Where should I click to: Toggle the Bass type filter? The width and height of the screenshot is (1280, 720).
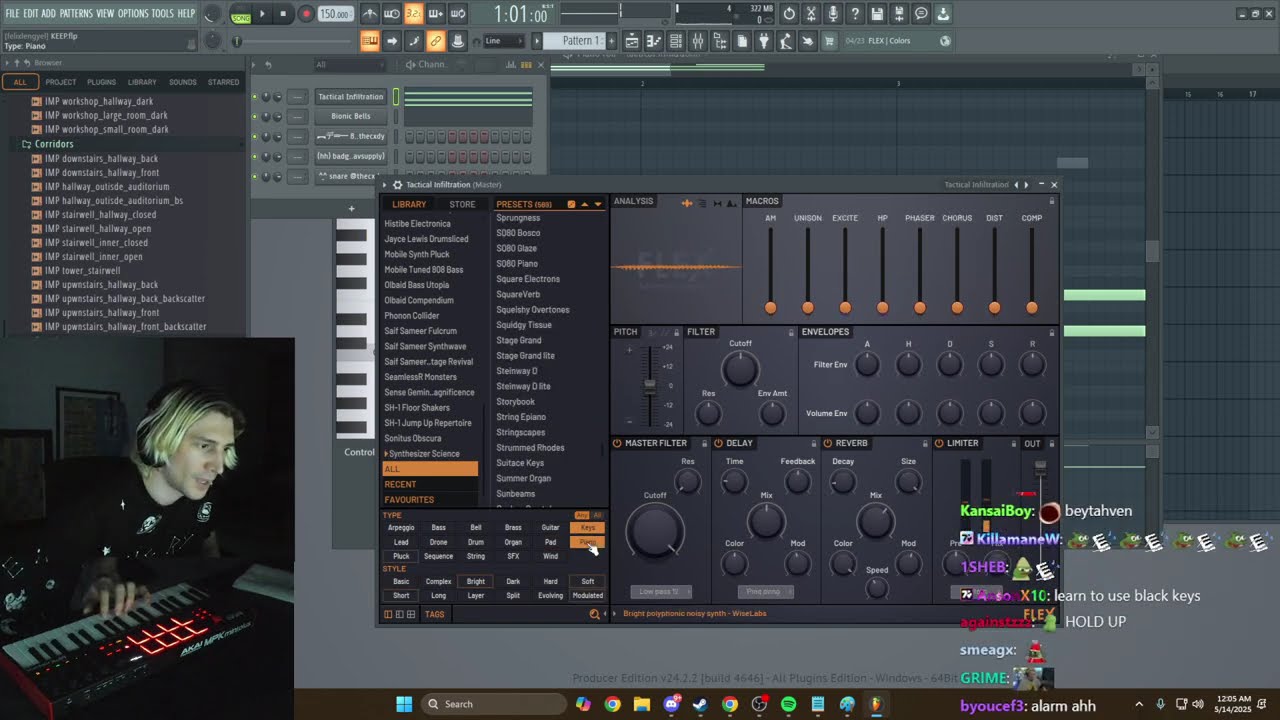(438, 527)
